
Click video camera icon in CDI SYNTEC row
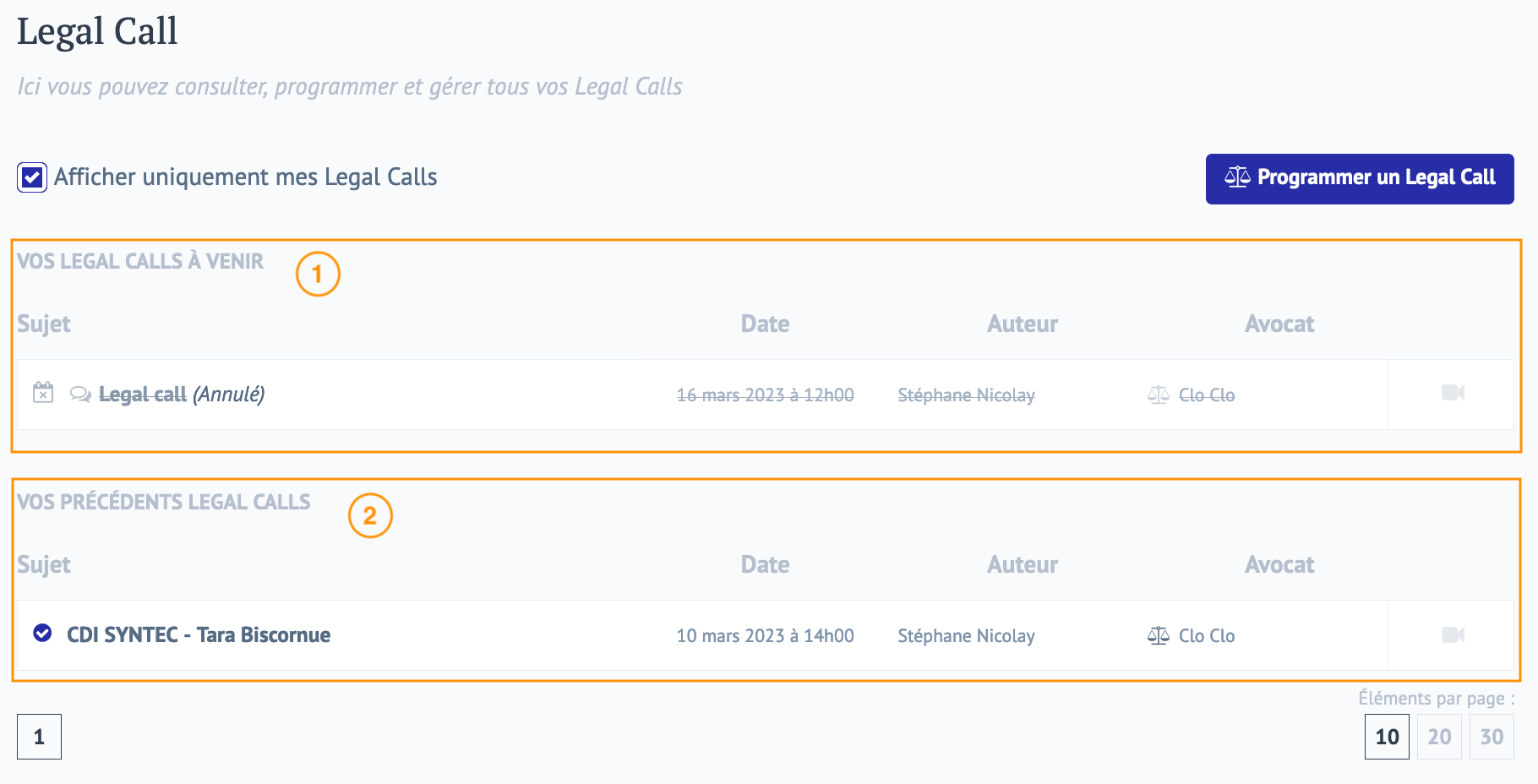1453,635
